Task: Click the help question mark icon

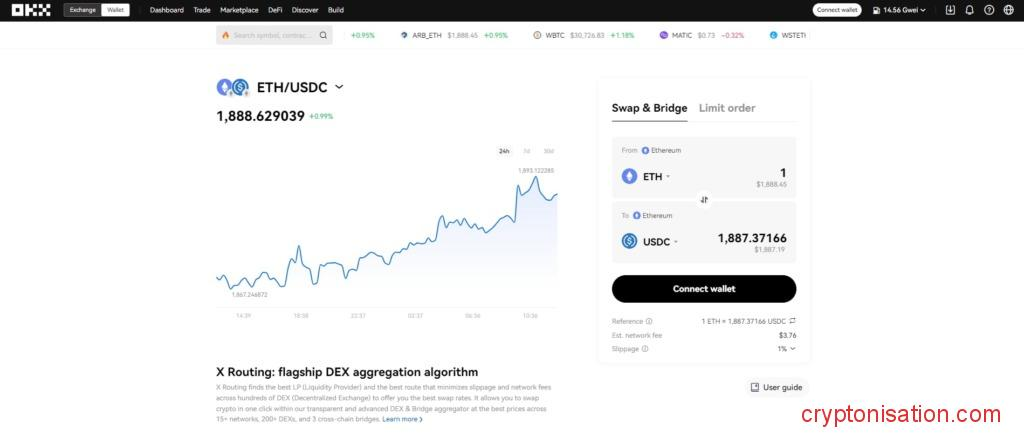Action: (989, 10)
